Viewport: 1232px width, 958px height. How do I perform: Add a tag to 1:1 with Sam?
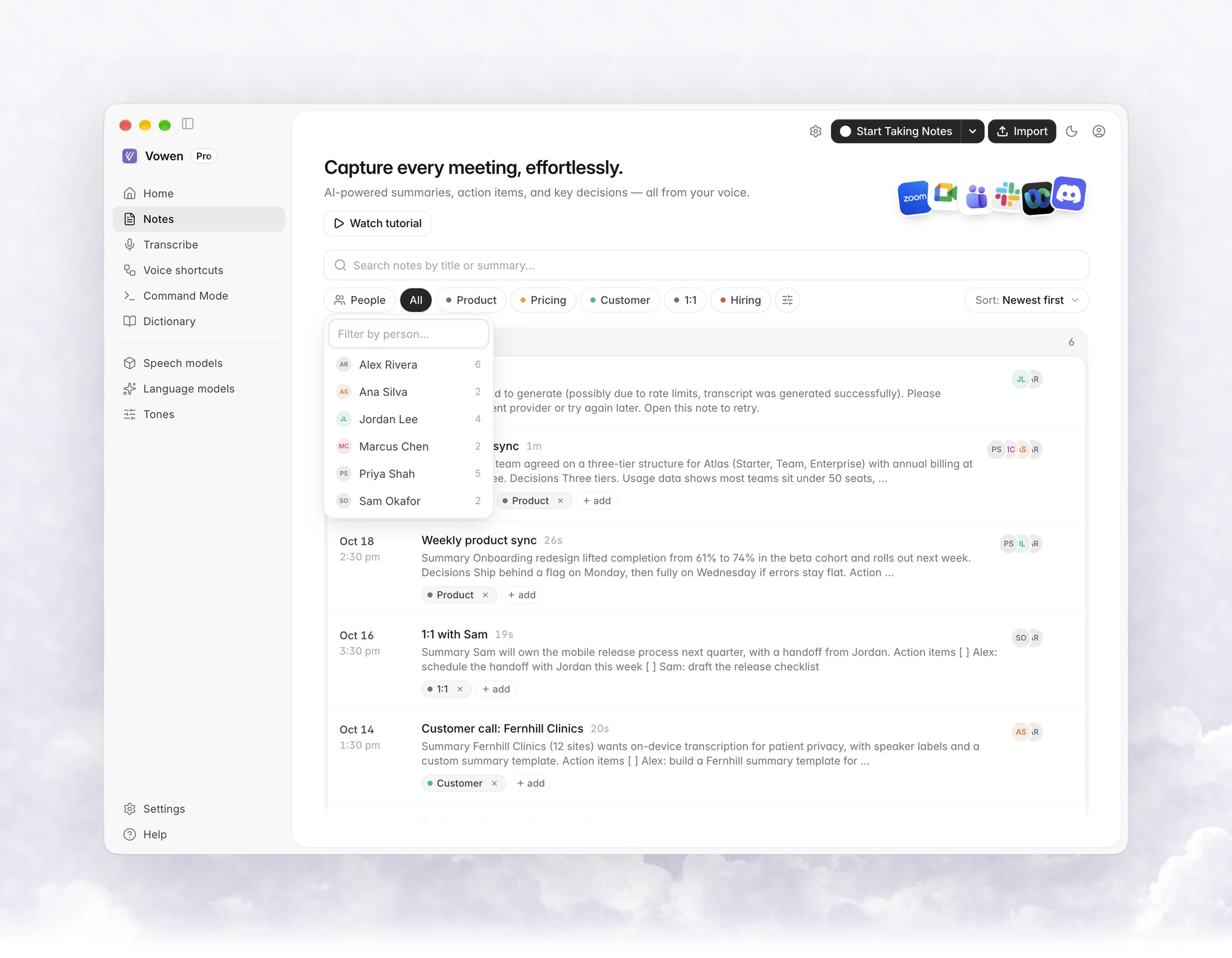coord(496,689)
